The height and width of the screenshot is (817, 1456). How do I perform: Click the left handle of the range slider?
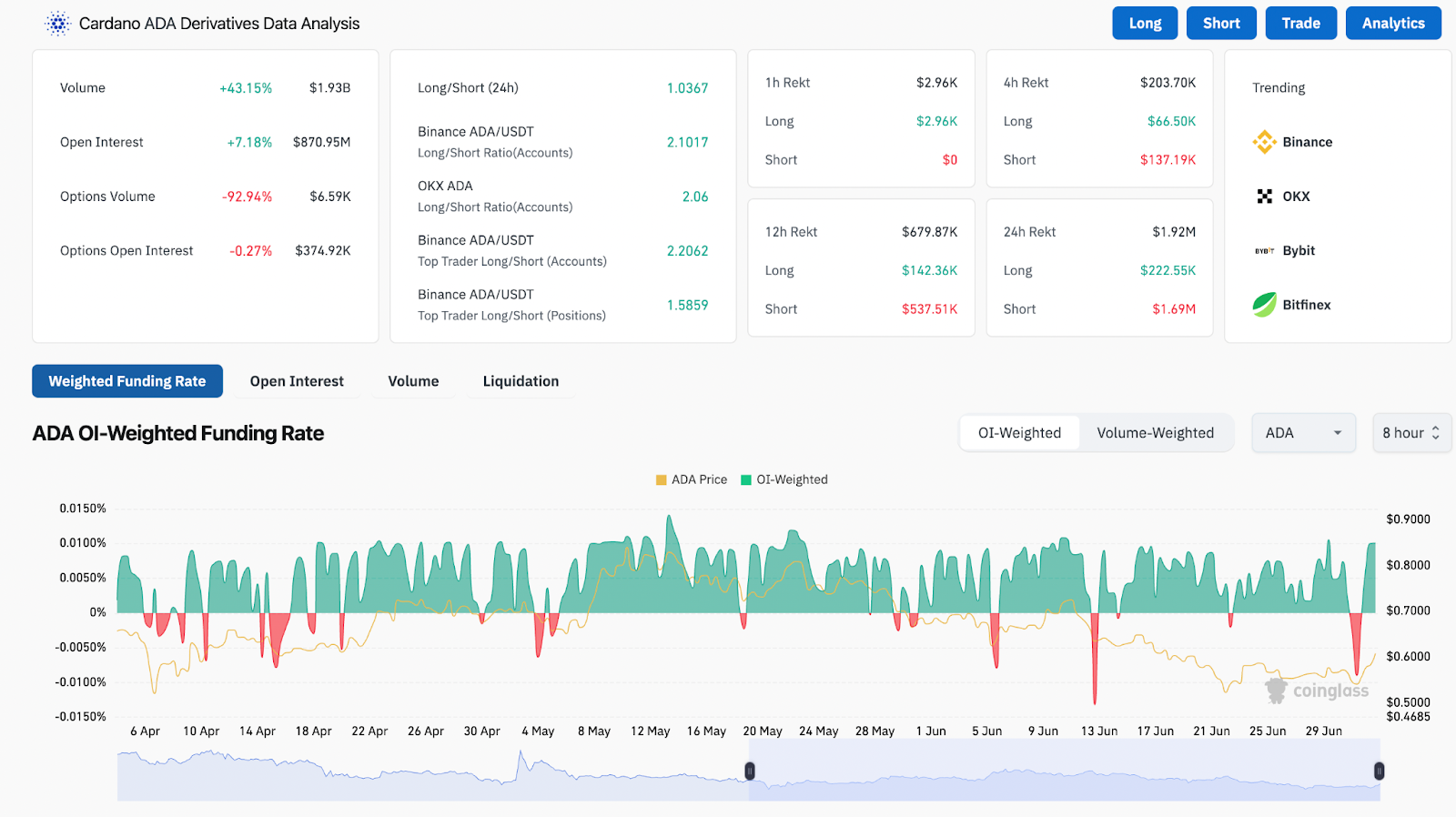pos(750,772)
